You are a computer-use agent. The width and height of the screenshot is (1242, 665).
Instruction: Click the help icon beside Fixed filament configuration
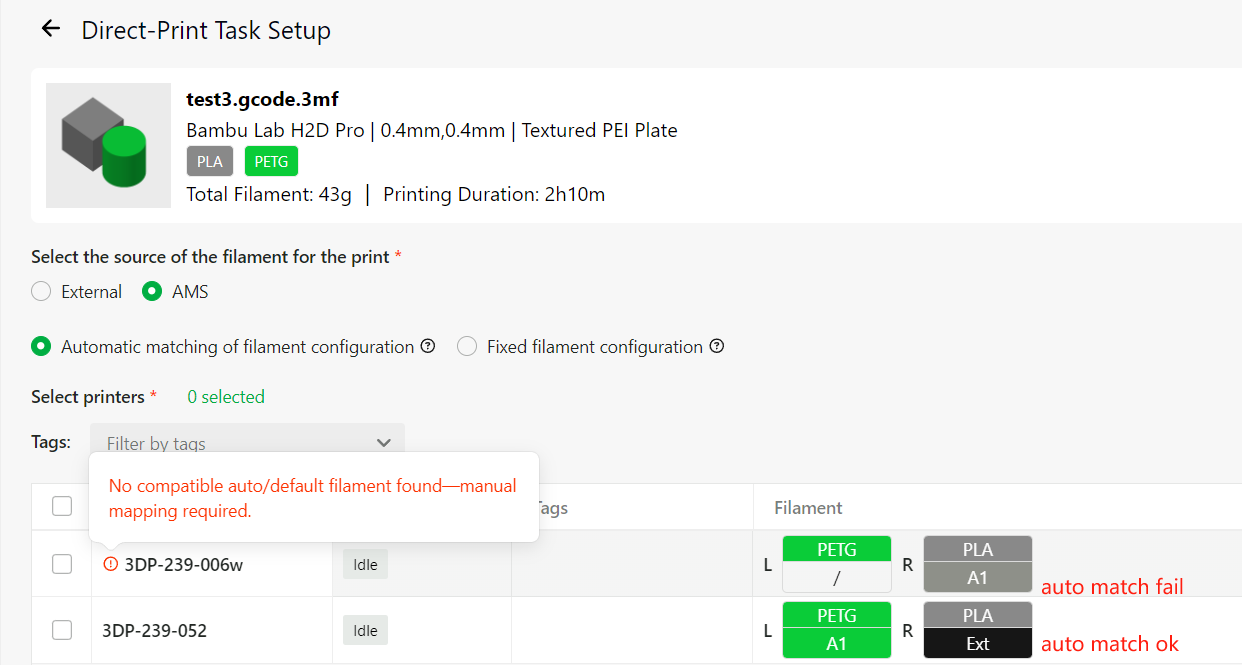tap(717, 346)
